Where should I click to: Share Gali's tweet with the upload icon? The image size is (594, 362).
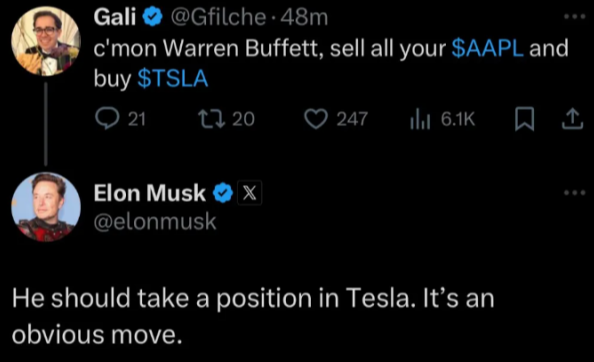[572, 119]
